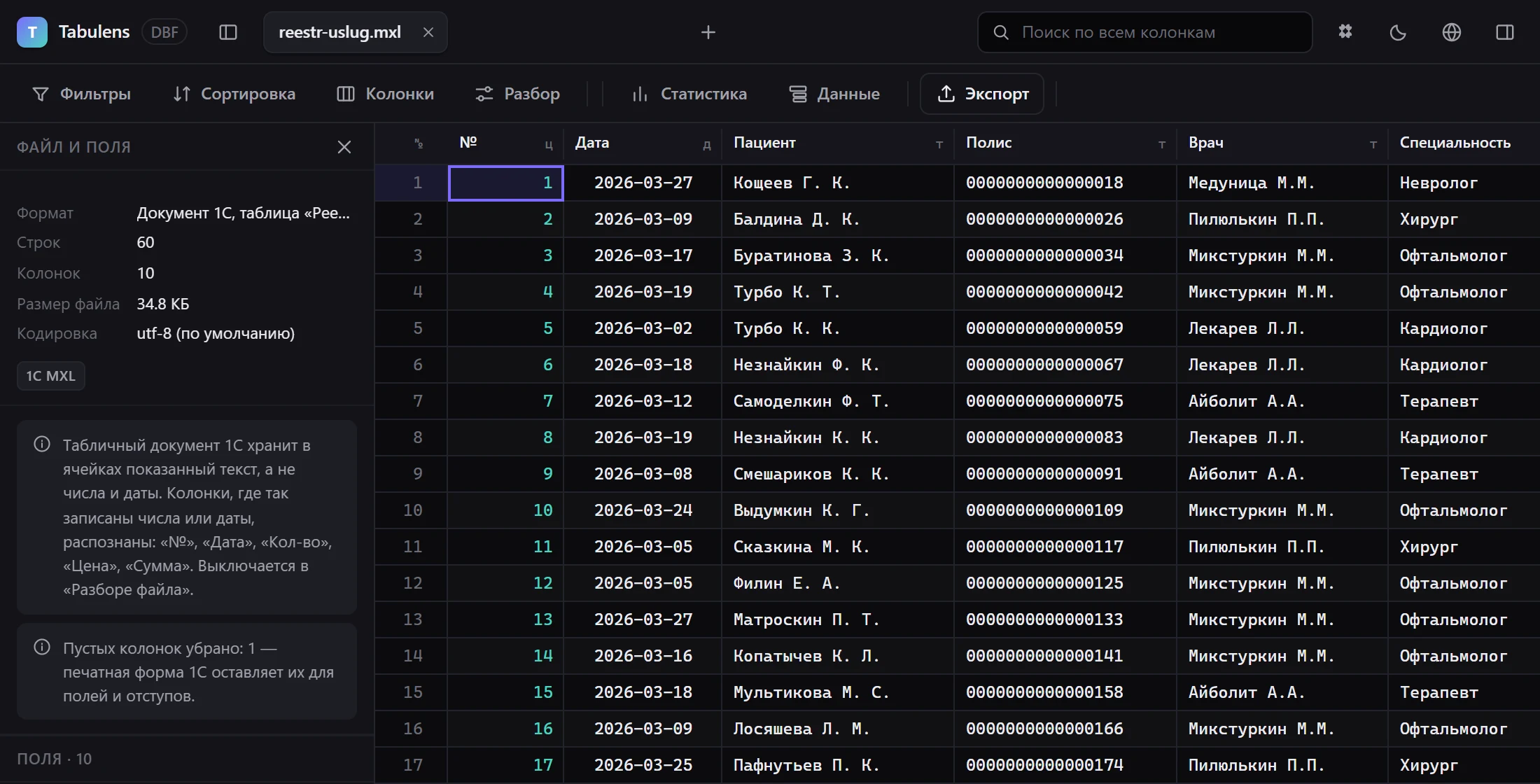Click the type marker in Полис header
Image resolution: width=1540 pixels, height=784 pixels.
click(1162, 144)
